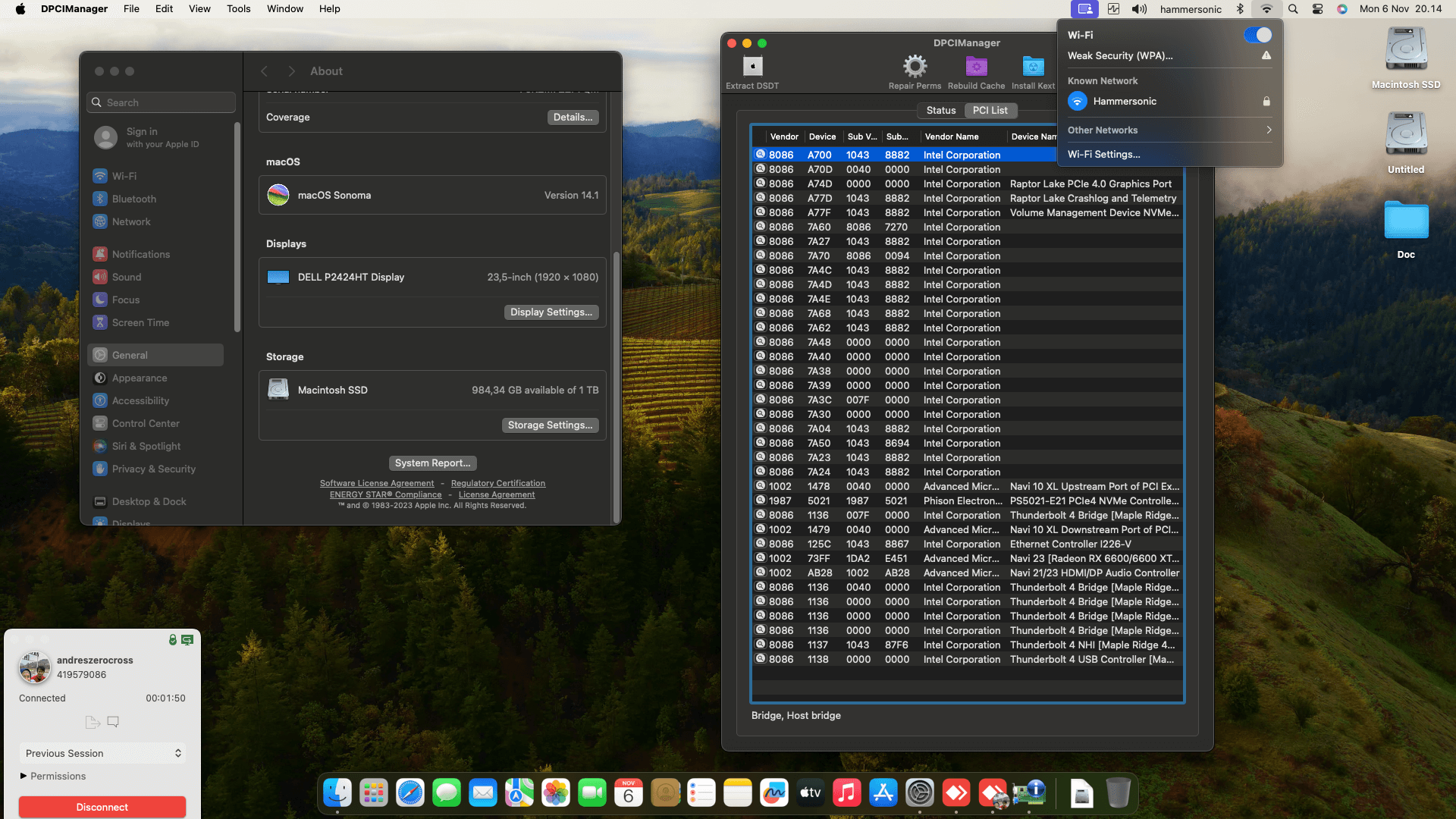Screen dimensions: 1456x819
Task: Open Notifications in the Settings sidebar
Action: pyautogui.click(x=155, y=254)
